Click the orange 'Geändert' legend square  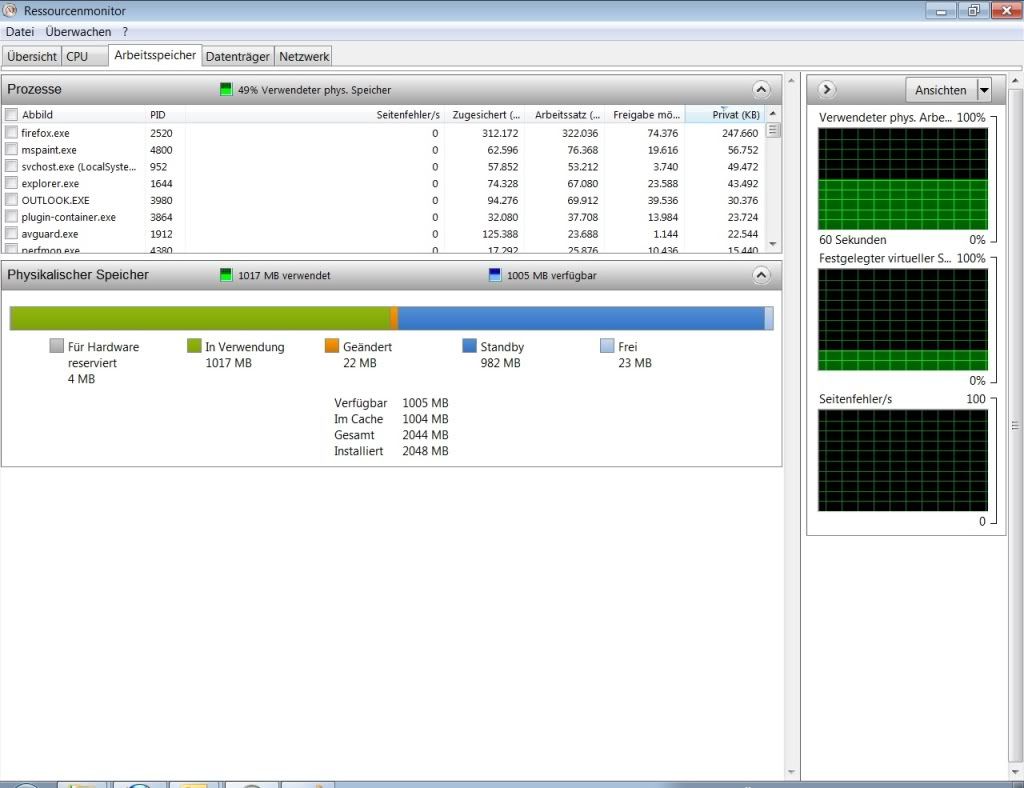(332, 346)
